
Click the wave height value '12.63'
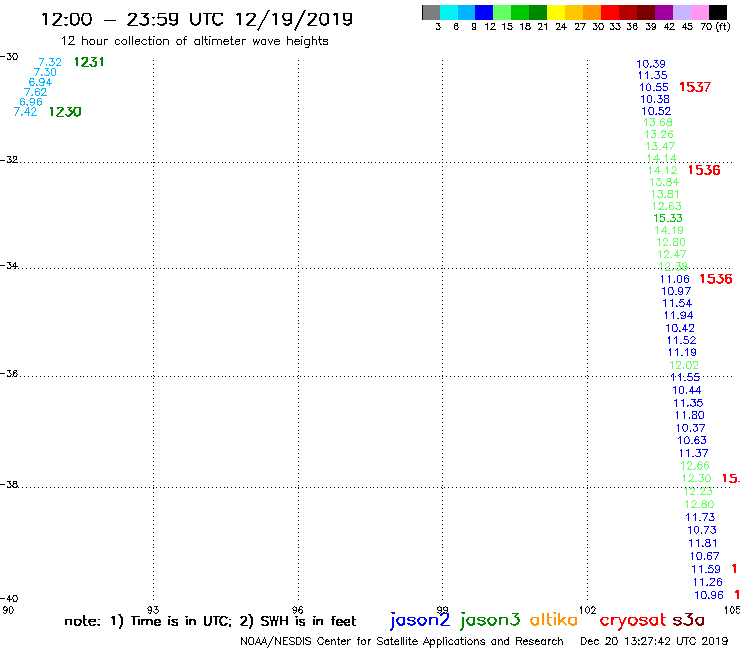pos(667,206)
